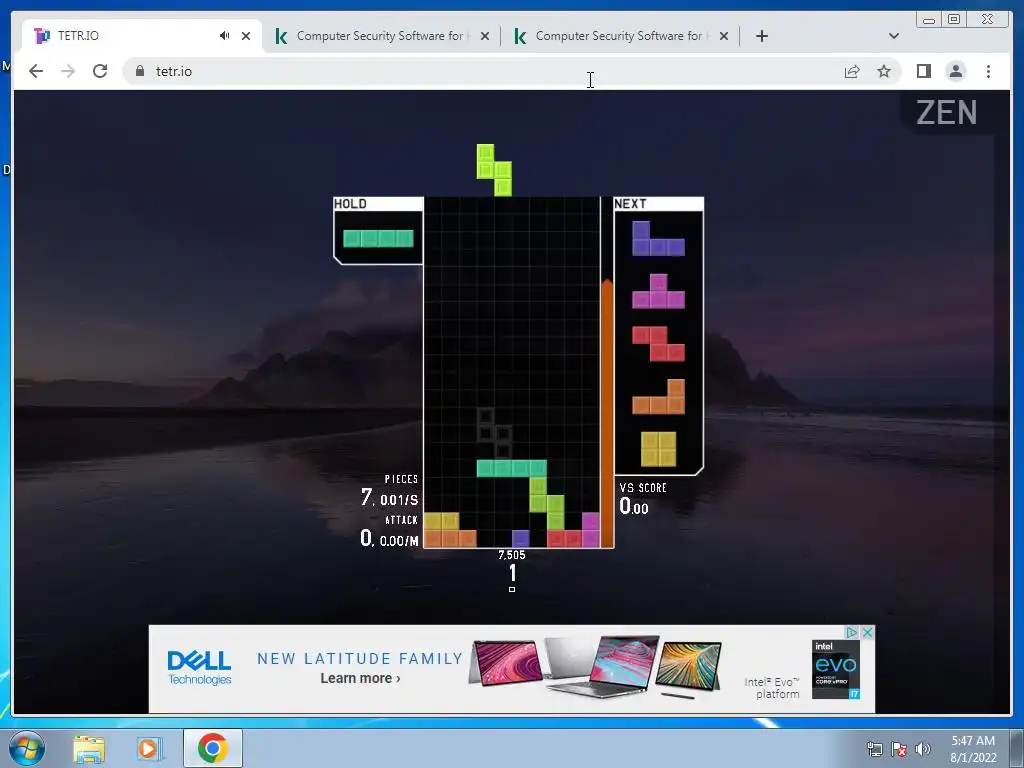Image resolution: width=1024 pixels, height=768 pixels.
Task: Click the level number 1 below board
Action: coord(513,573)
